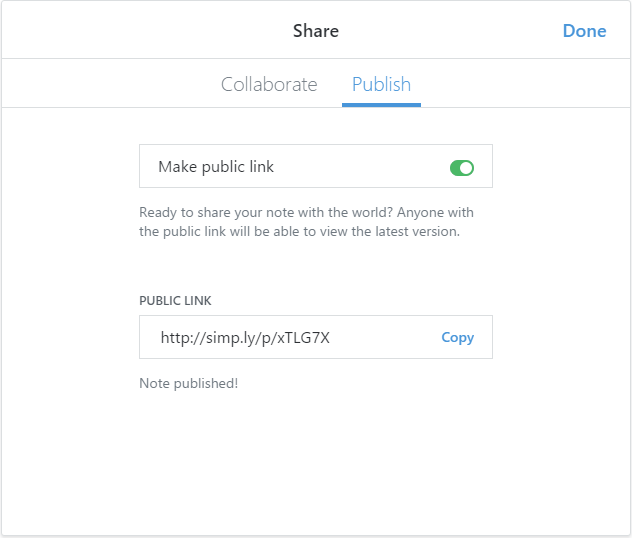Click the Done button
The image size is (632, 538).
(584, 31)
